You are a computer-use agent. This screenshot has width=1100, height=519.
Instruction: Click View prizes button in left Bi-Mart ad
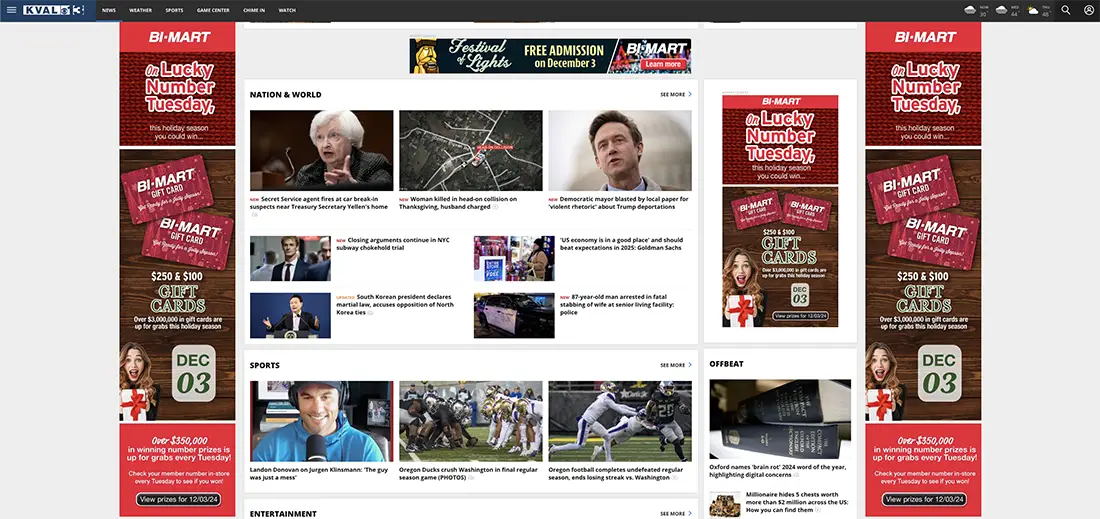tap(178, 499)
